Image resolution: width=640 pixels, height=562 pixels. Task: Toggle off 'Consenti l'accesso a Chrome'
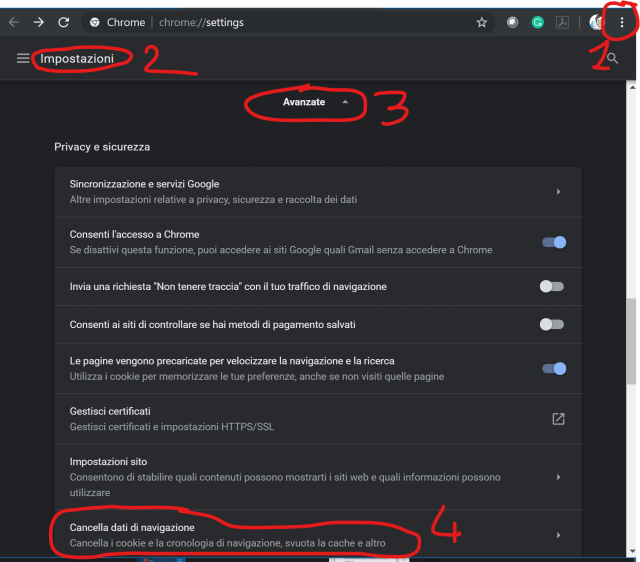(x=553, y=242)
